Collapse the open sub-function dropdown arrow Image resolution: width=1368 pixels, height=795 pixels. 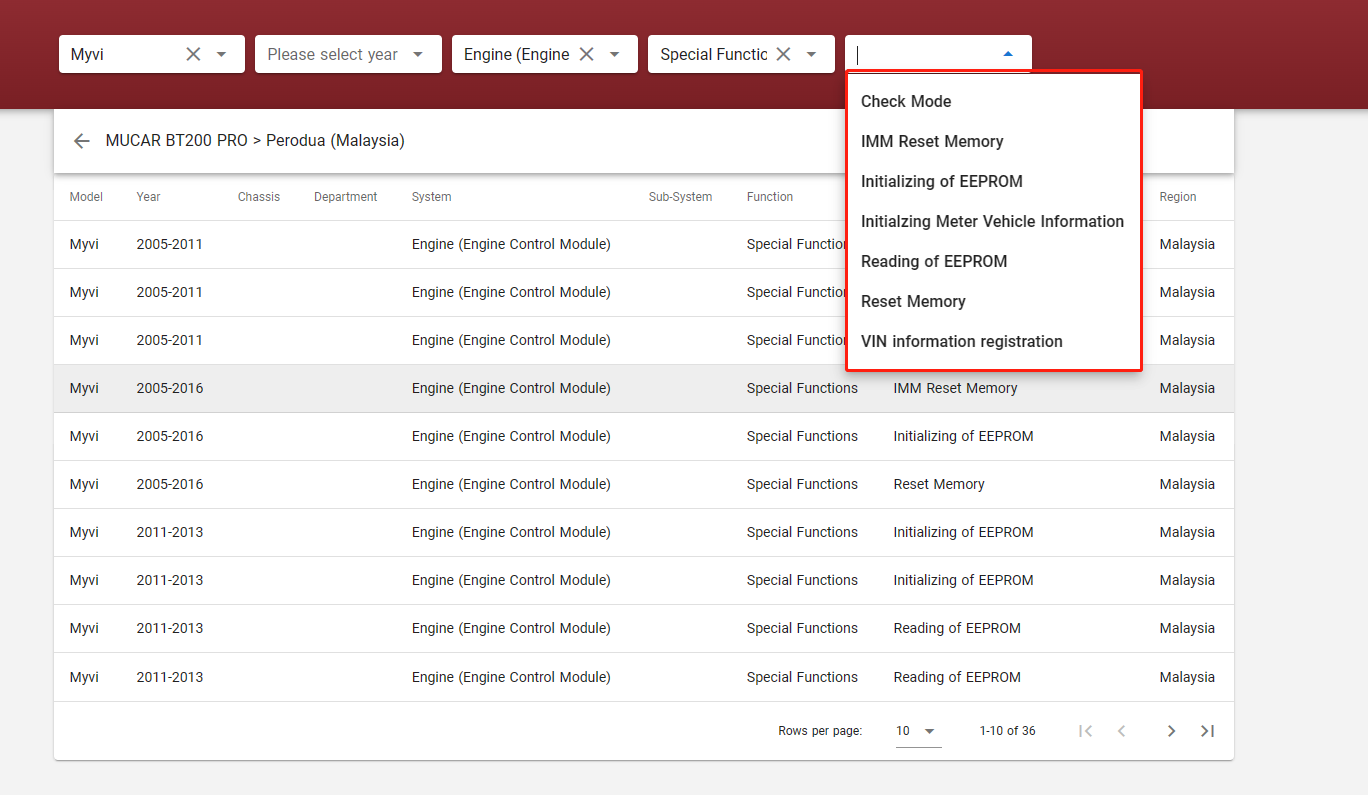point(1008,54)
